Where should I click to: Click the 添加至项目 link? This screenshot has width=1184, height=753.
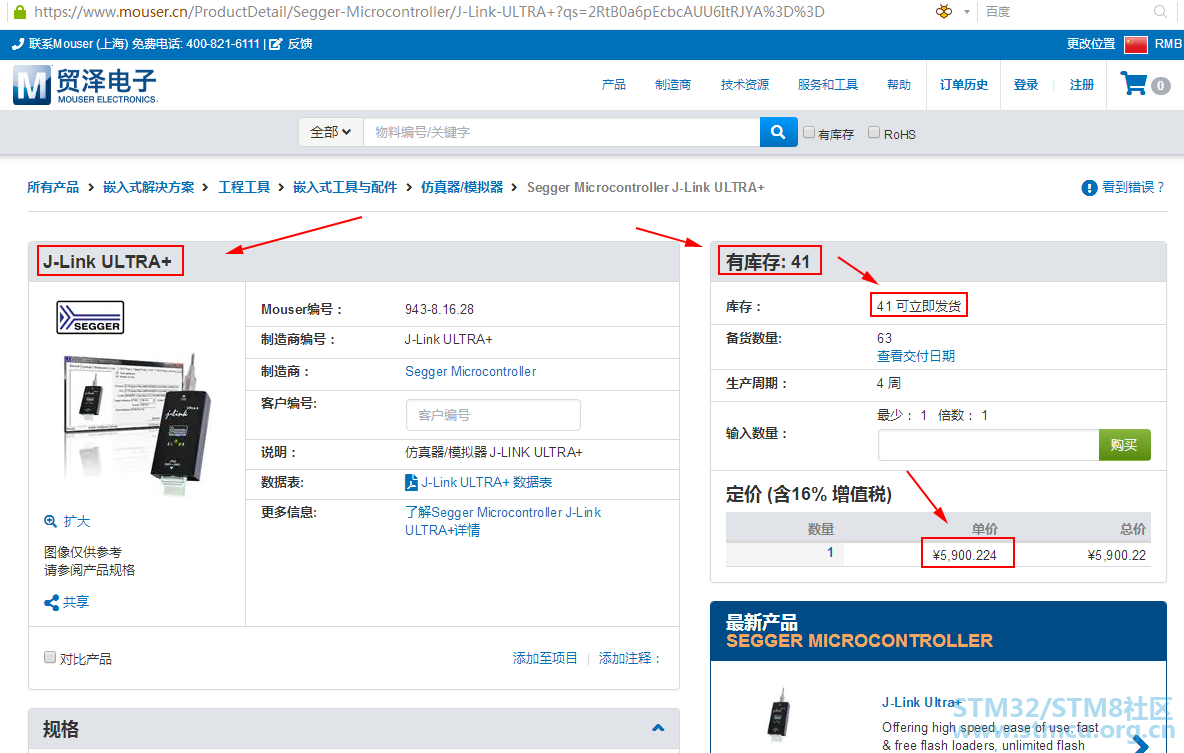544,658
